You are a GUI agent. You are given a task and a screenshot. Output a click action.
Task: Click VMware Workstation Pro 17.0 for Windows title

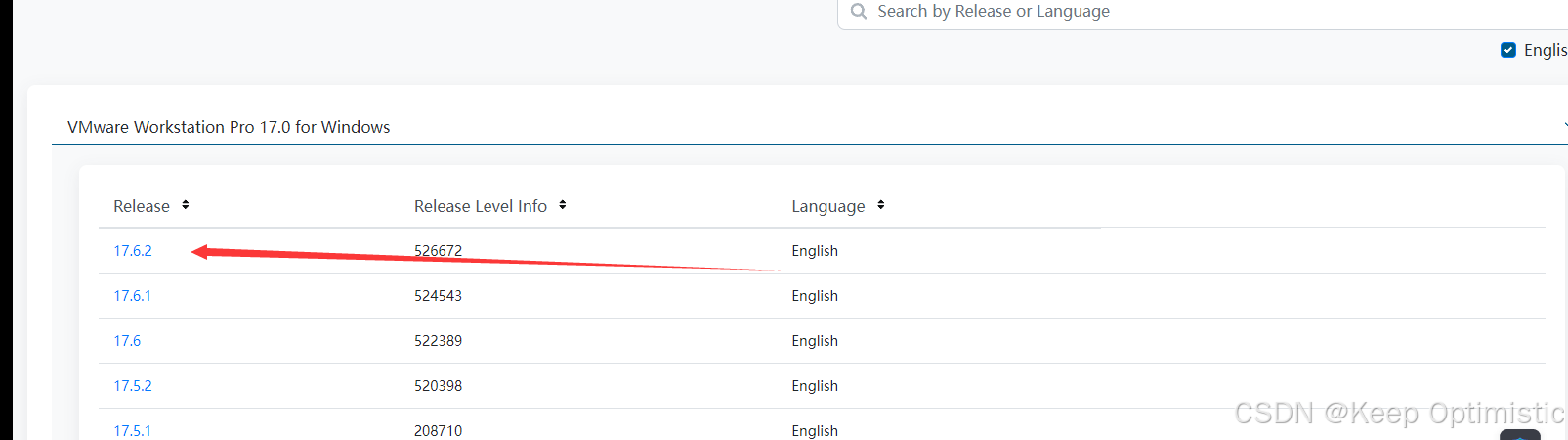click(x=229, y=127)
